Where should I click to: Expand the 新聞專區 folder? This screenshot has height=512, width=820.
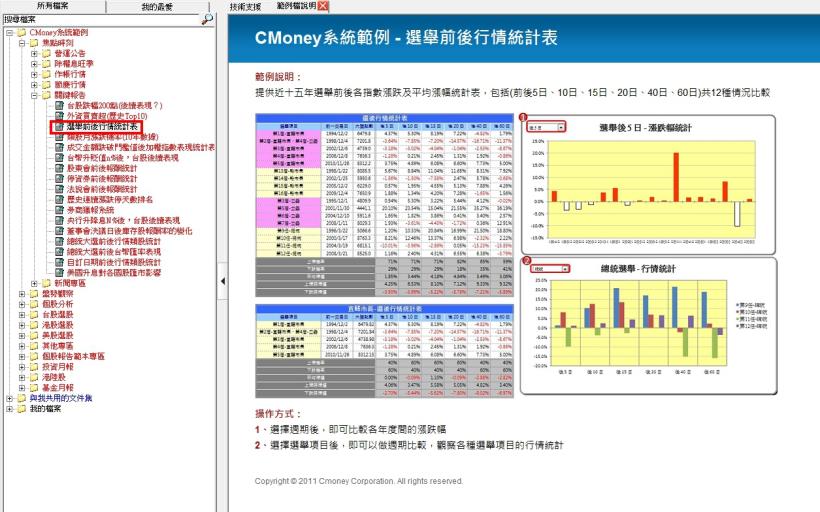tap(35, 283)
